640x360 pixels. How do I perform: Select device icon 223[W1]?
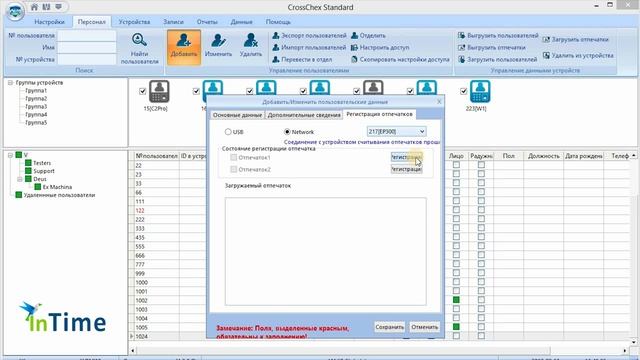pos(480,91)
